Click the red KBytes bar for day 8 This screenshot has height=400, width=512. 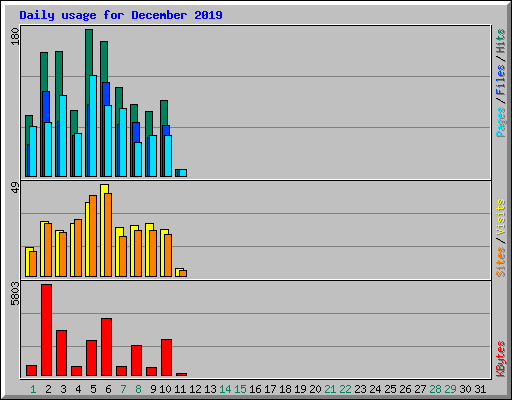coord(137,361)
